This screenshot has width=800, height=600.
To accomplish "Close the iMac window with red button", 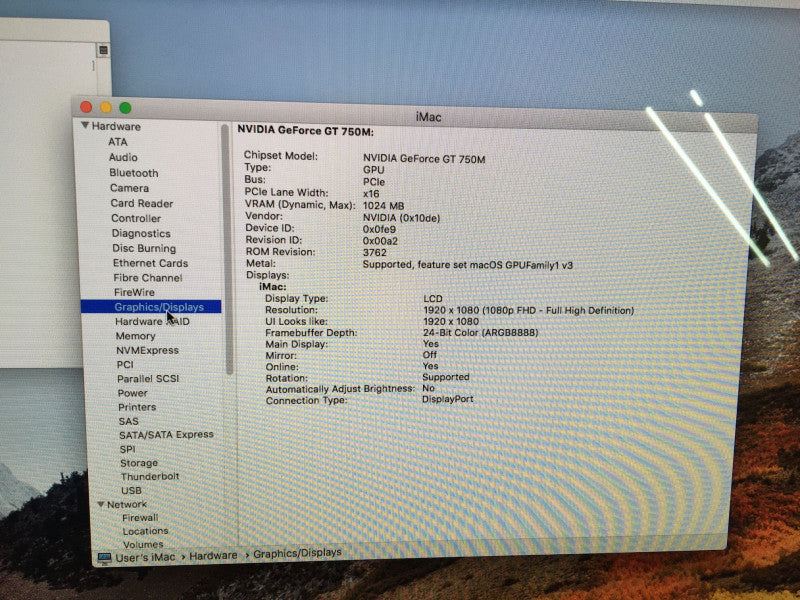I will coord(86,107).
